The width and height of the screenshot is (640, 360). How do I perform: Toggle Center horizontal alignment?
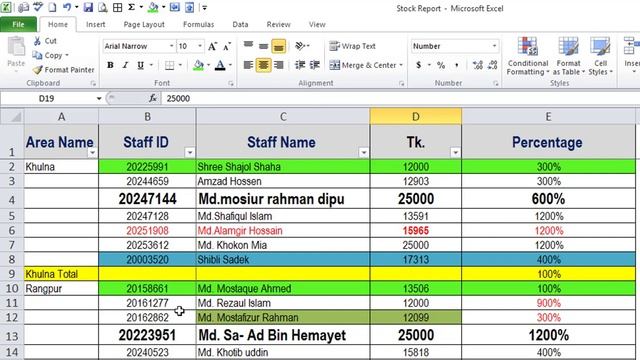click(263, 65)
